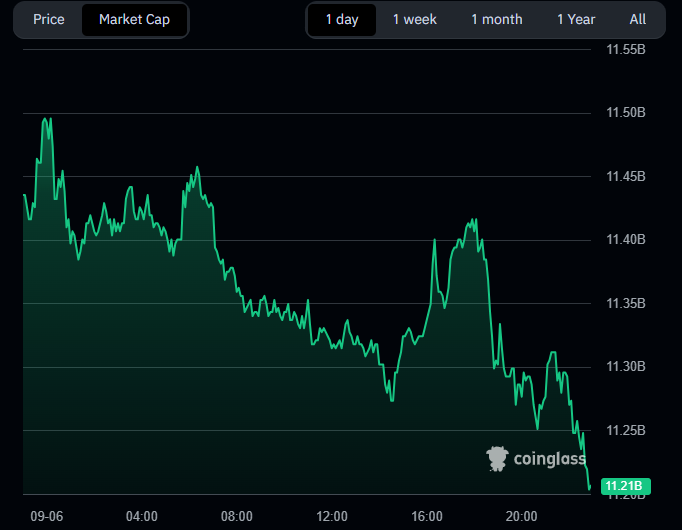Click the 11.55B y-axis label

point(627,50)
